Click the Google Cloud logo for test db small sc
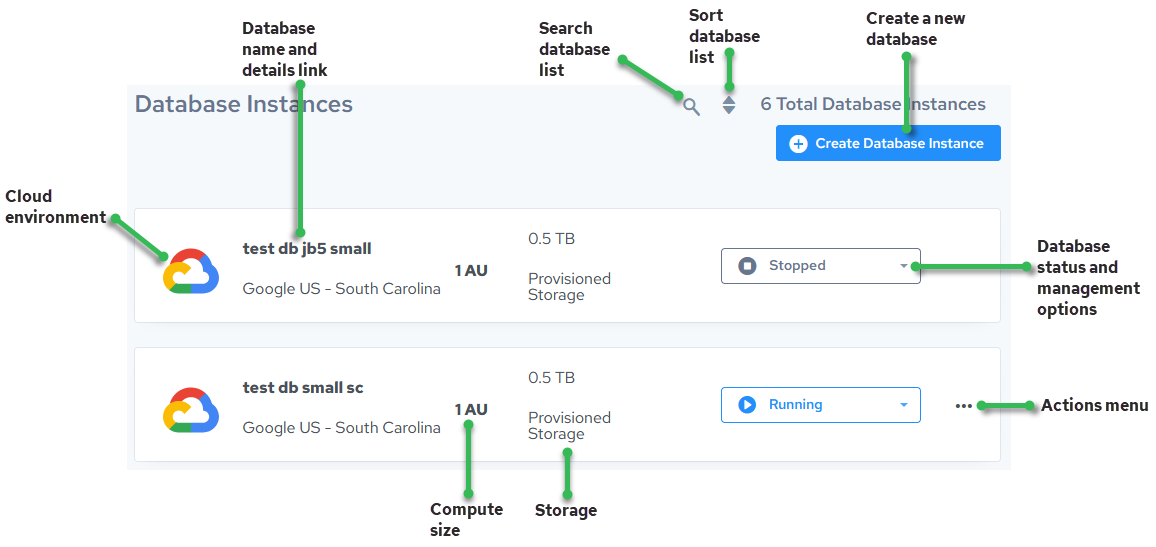Screen dimensions: 1156x547 (x=190, y=410)
